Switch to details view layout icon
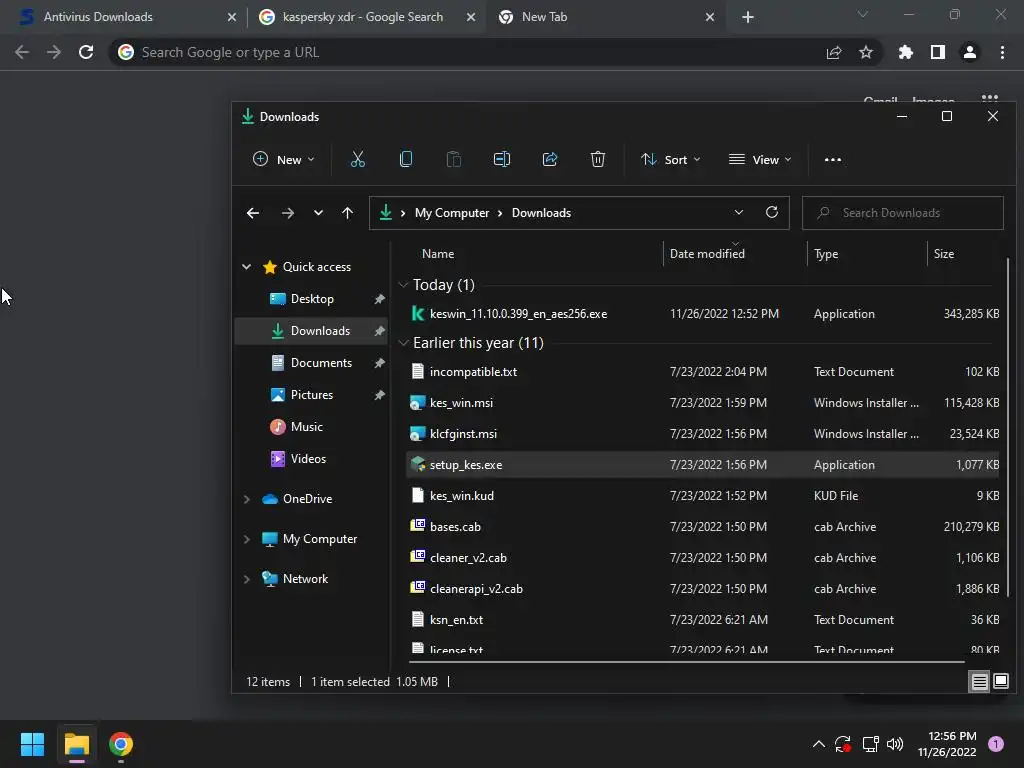Image resolution: width=1024 pixels, height=768 pixels. [980, 682]
